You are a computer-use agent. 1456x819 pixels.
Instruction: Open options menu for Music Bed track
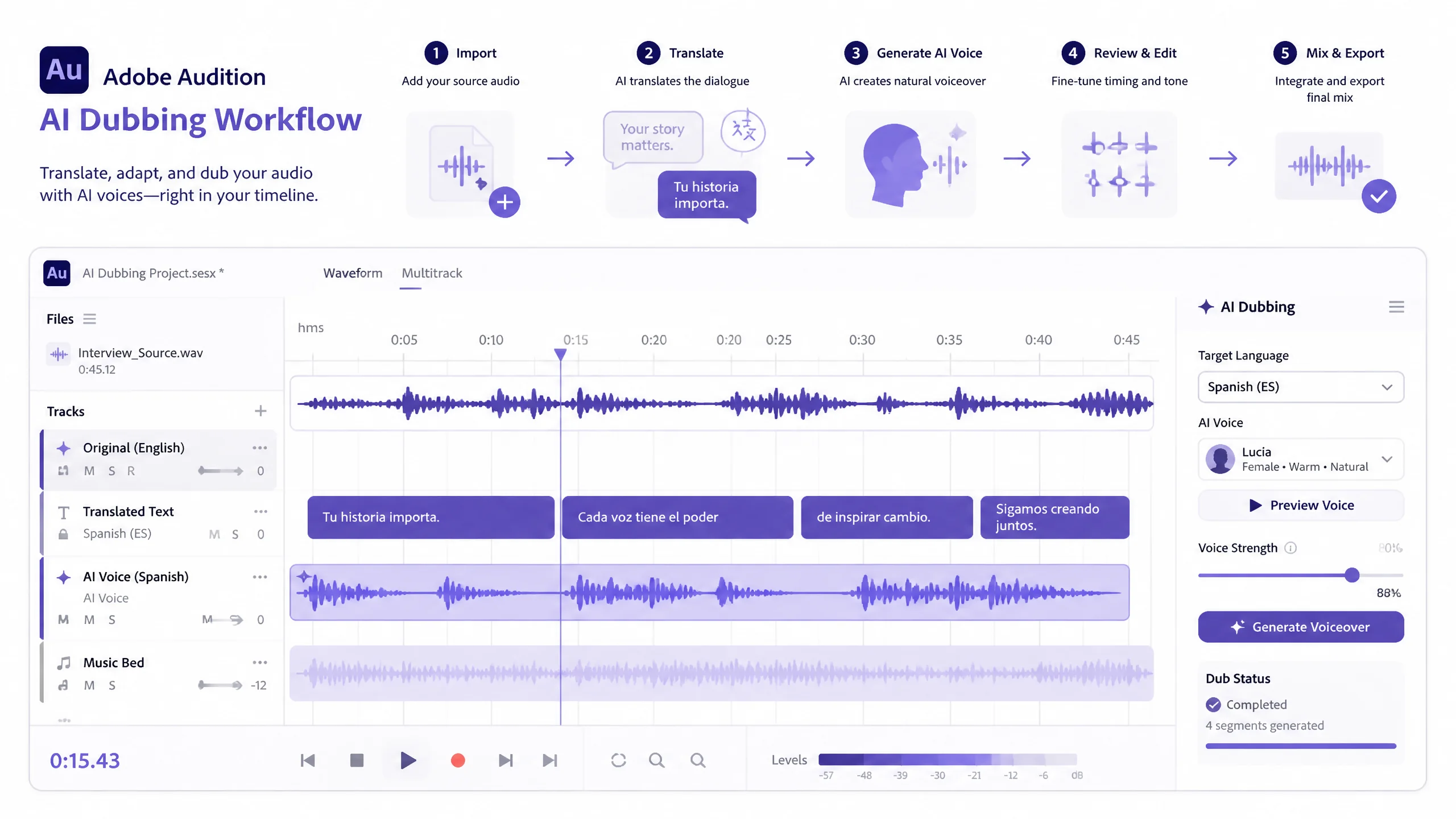tap(260, 662)
